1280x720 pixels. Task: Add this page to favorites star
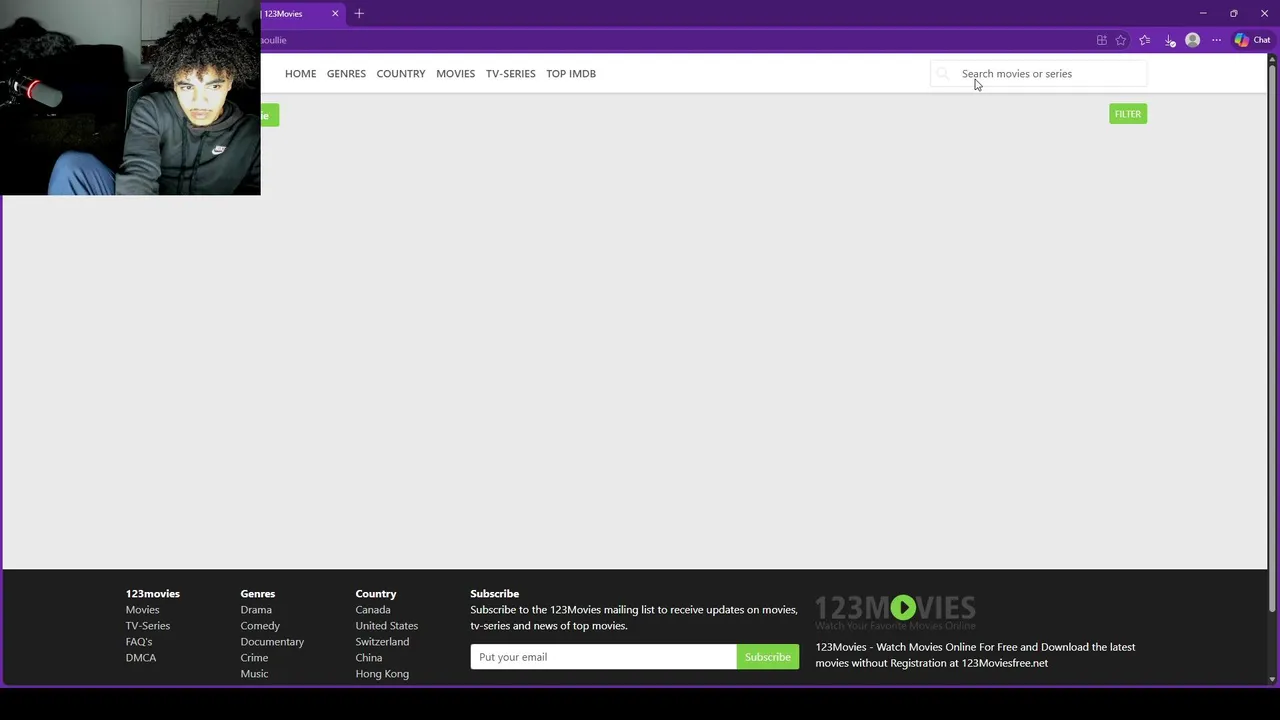[x=1121, y=40]
